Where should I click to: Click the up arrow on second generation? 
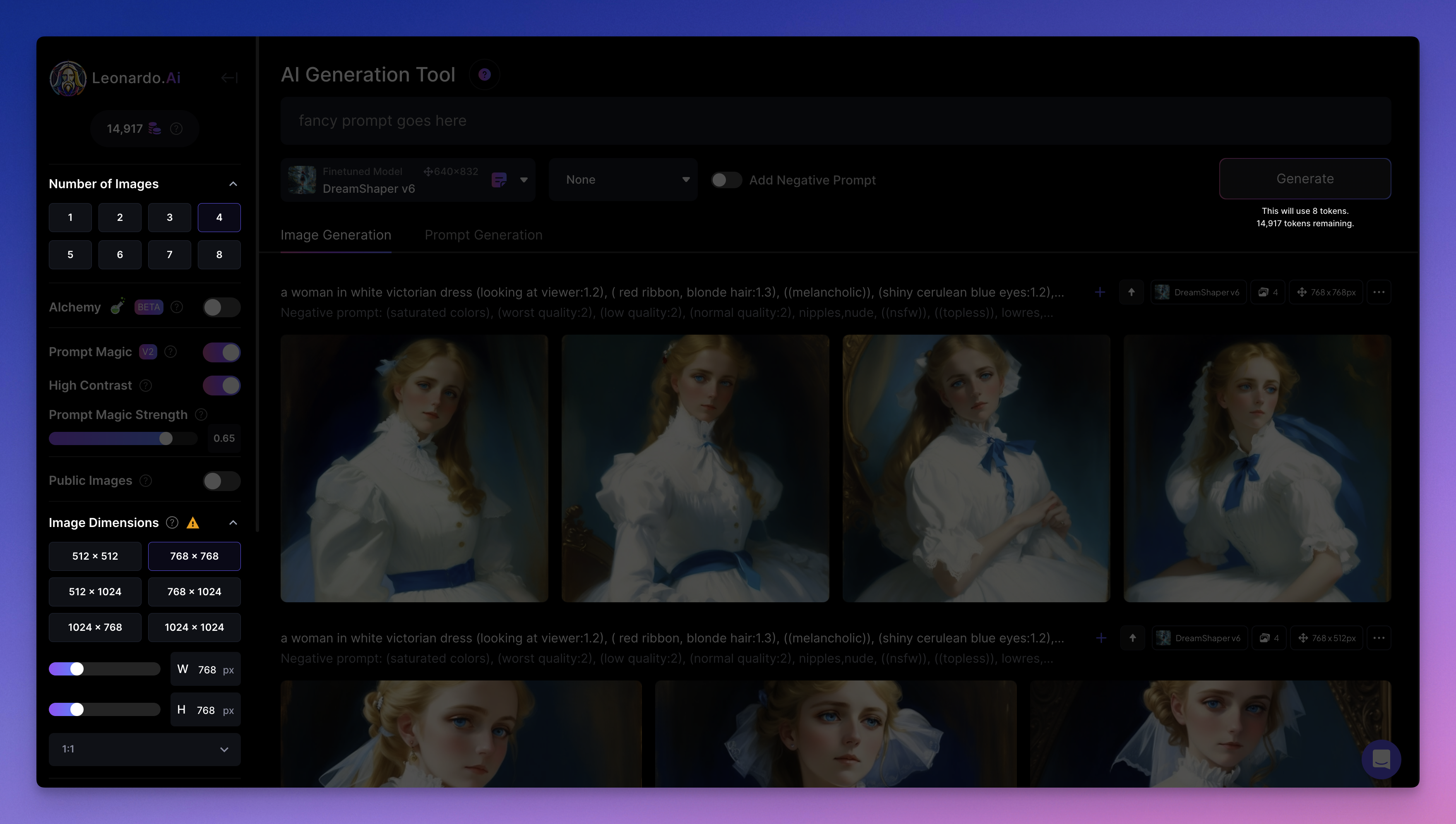click(1132, 638)
